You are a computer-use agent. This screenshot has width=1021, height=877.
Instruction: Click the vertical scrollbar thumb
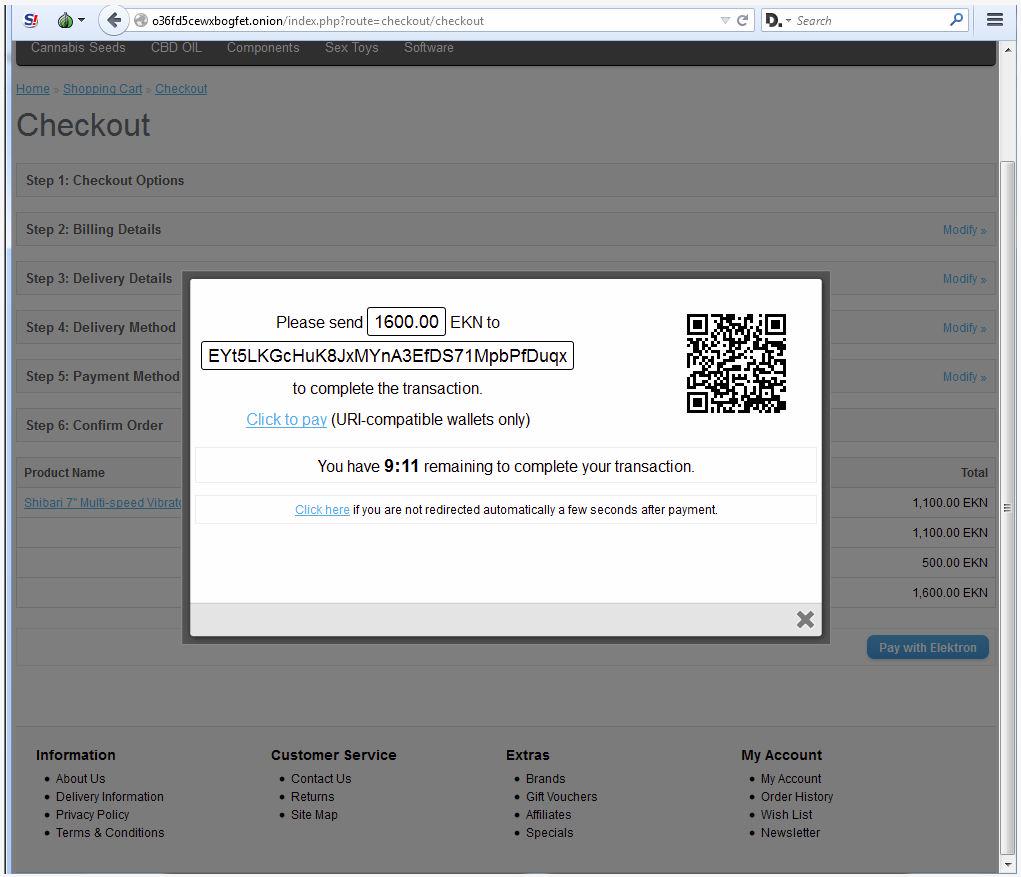pyautogui.click(x=1007, y=507)
